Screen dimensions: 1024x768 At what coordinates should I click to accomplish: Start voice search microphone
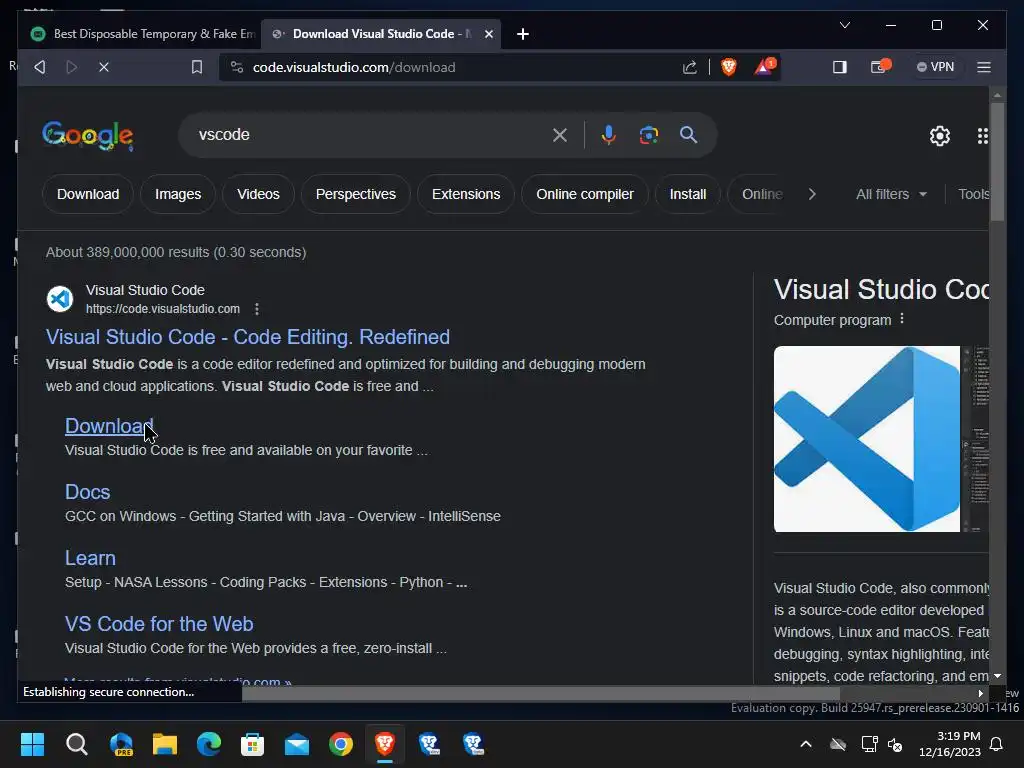click(x=608, y=135)
